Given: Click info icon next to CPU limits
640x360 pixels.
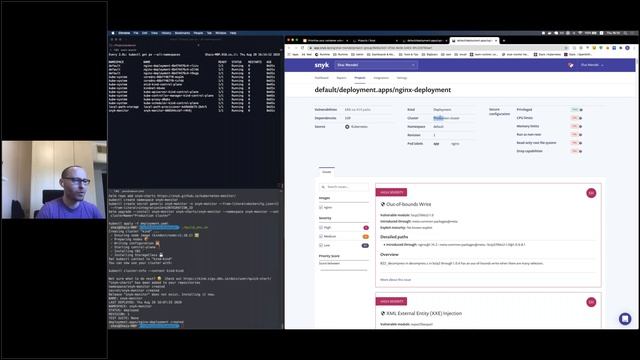Looking at the screenshot, I should click(x=581, y=118).
